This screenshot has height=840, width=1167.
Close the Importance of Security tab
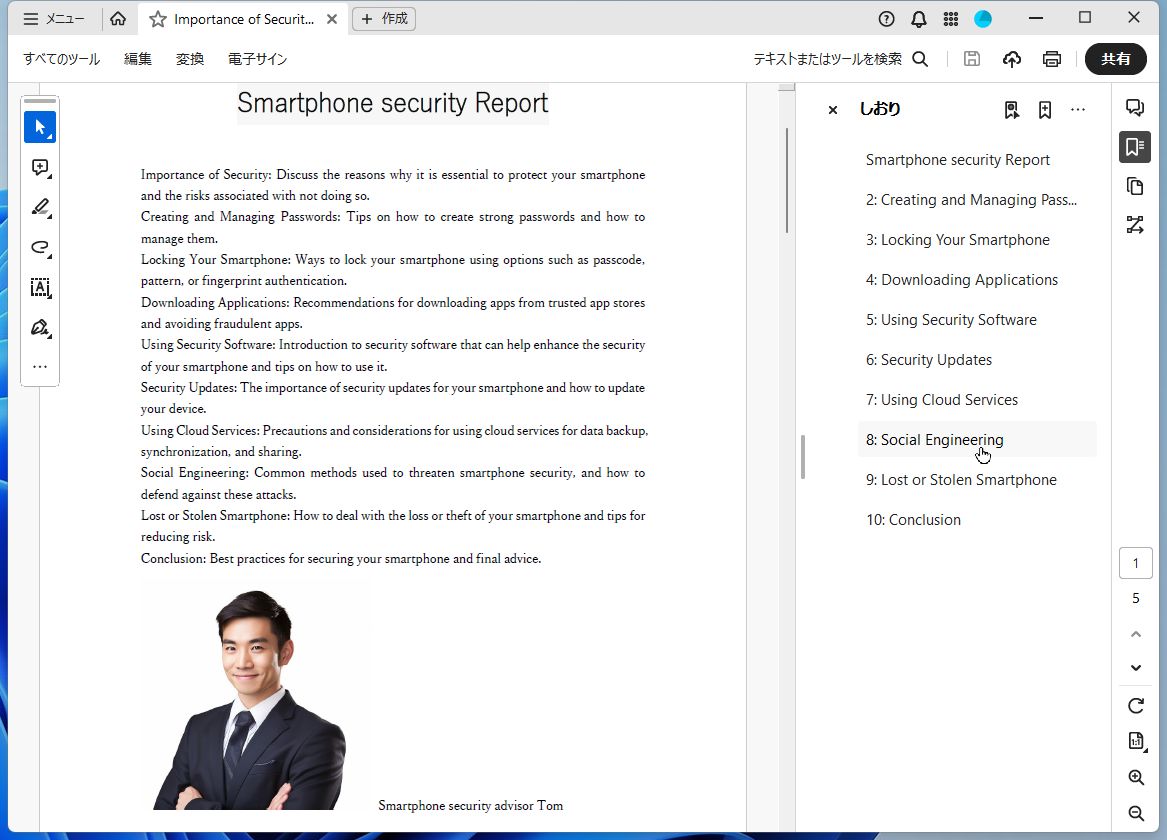pyautogui.click(x=332, y=19)
